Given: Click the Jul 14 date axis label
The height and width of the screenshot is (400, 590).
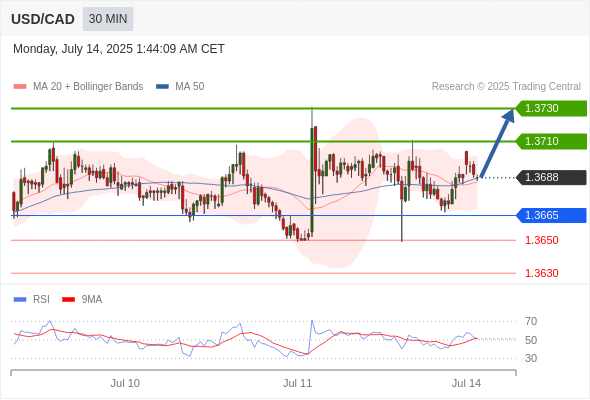Looking at the screenshot, I should tap(466, 383).
